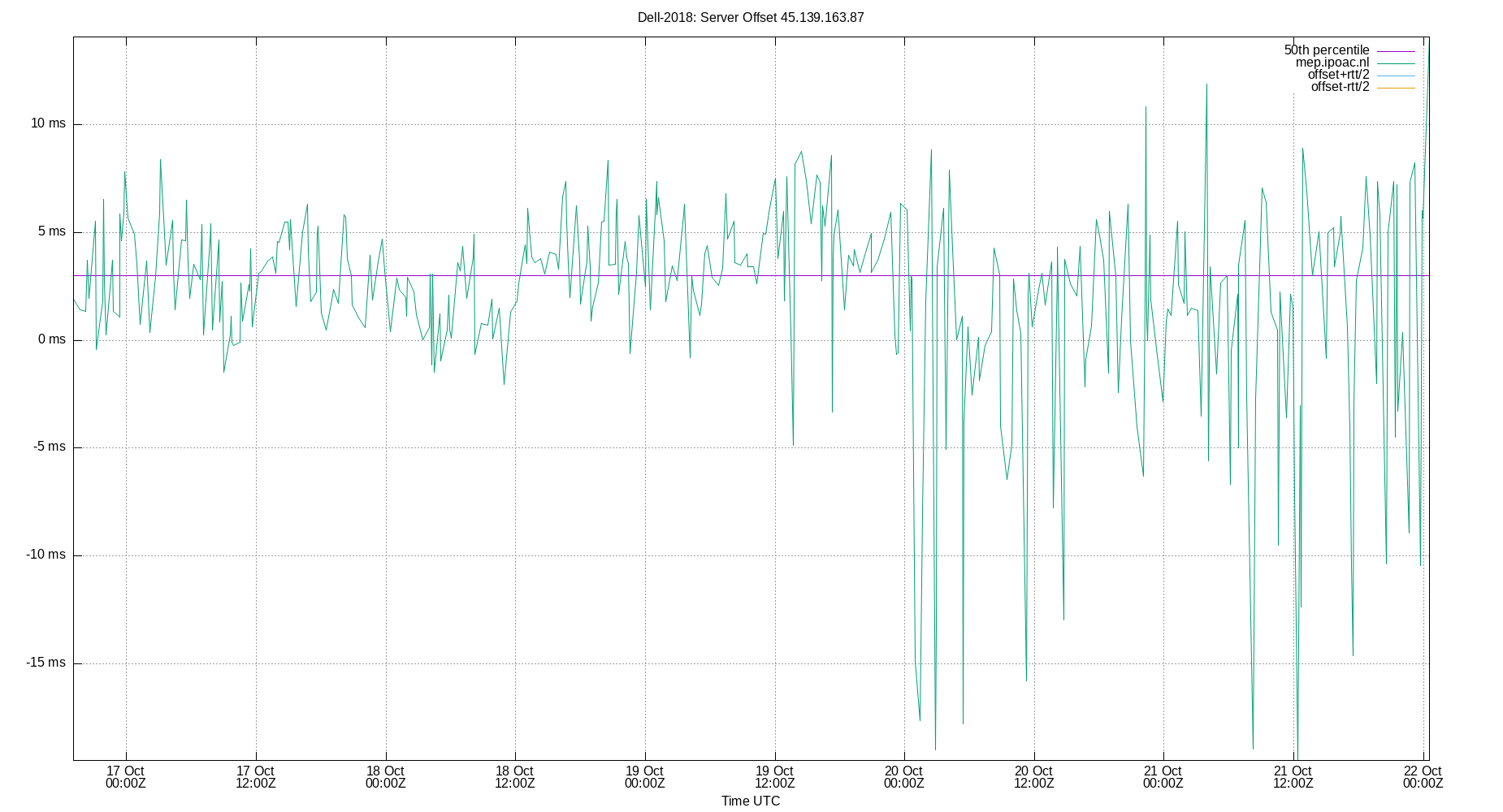Click the 'Time UTC' axis title
Screen dimensions: 1503x812
(751, 801)
